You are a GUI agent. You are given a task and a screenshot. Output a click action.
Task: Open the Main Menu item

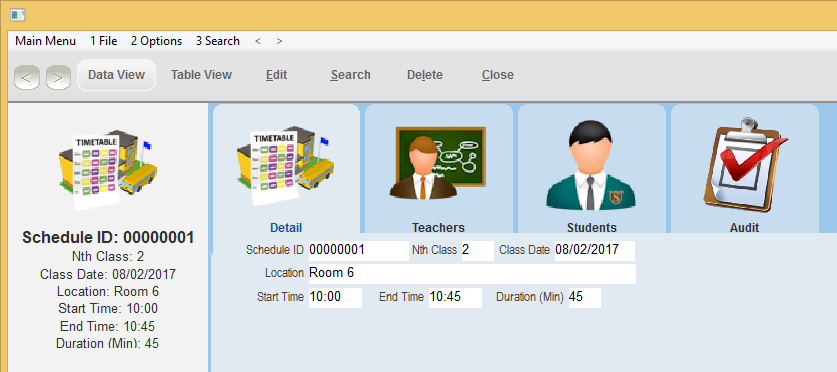45,41
